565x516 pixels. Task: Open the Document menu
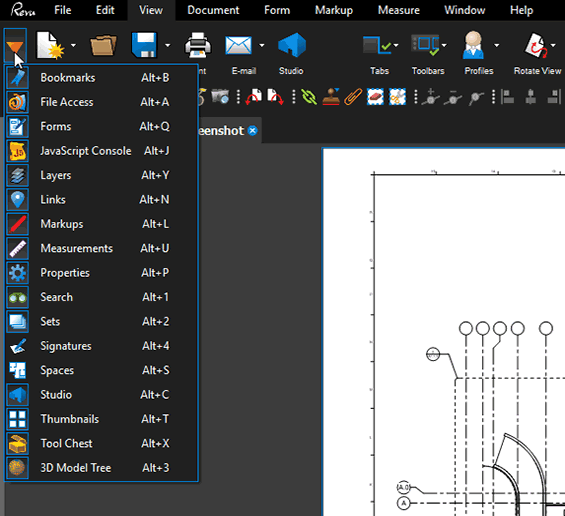point(213,10)
